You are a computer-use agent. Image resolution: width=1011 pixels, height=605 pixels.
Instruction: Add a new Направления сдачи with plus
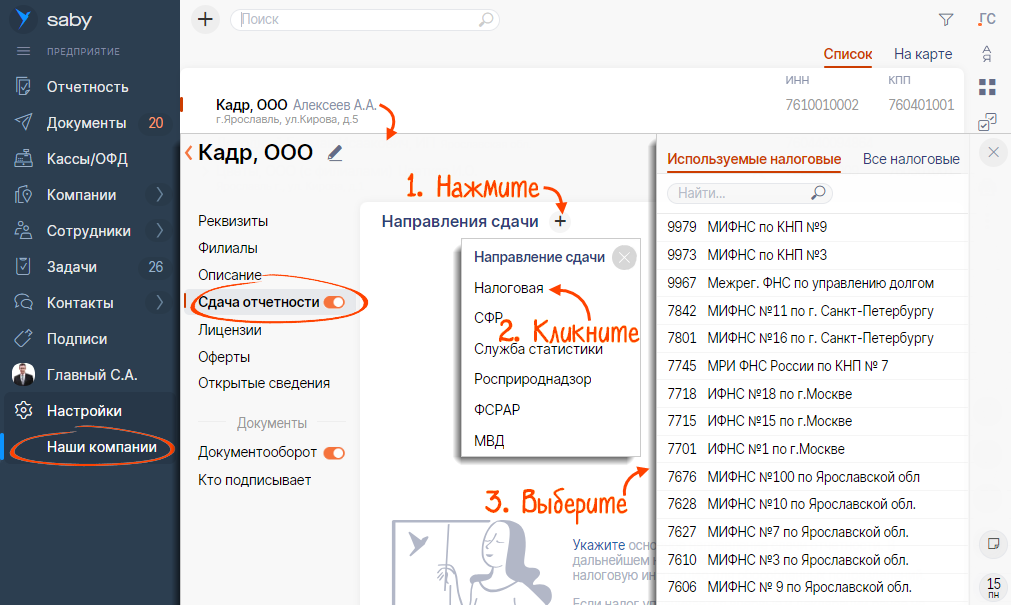pyautogui.click(x=560, y=222)
